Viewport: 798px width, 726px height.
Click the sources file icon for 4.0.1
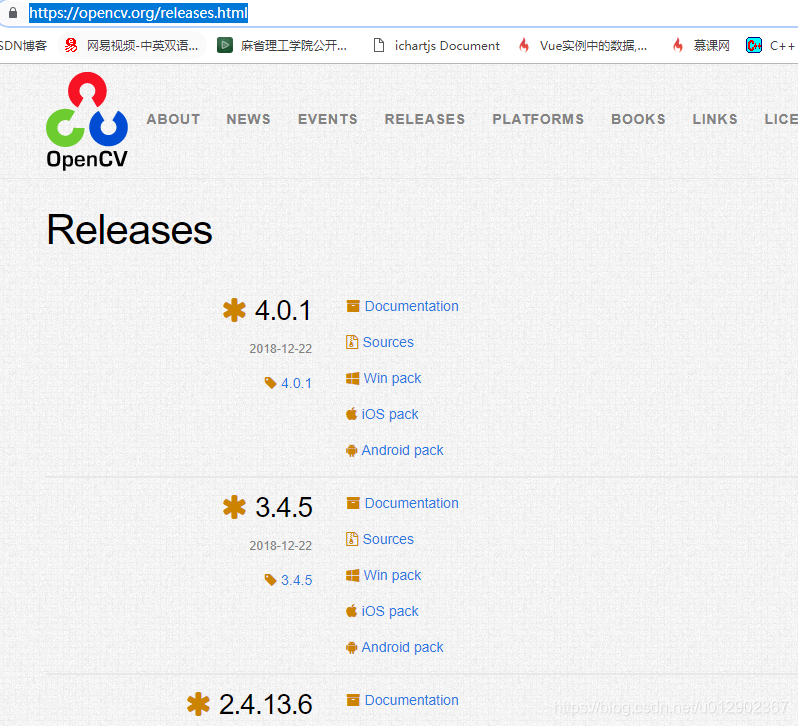352,342
